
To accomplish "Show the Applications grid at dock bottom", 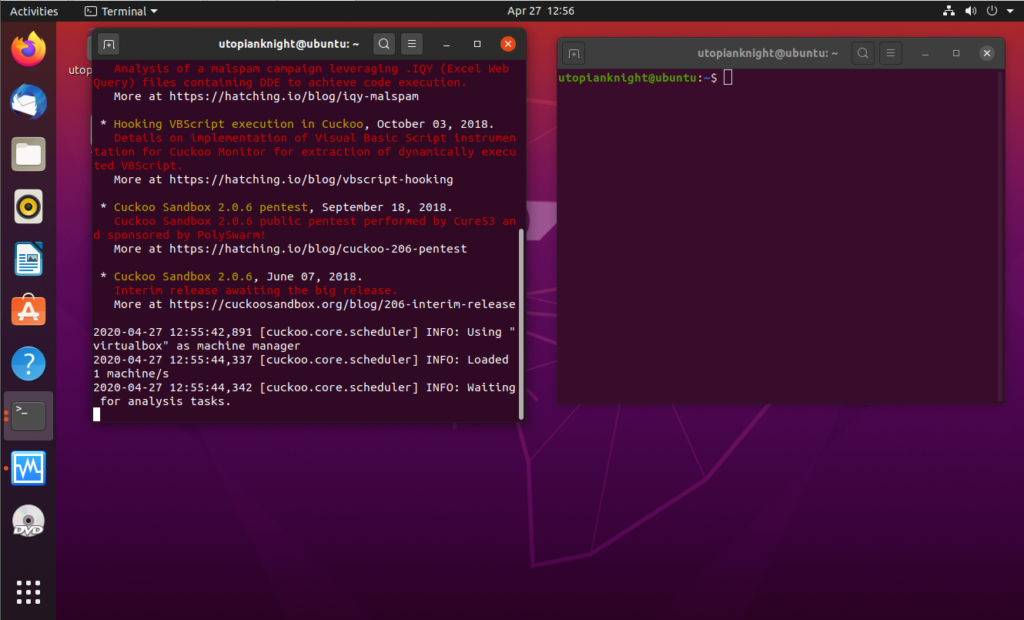I will (x=27, y=592).
